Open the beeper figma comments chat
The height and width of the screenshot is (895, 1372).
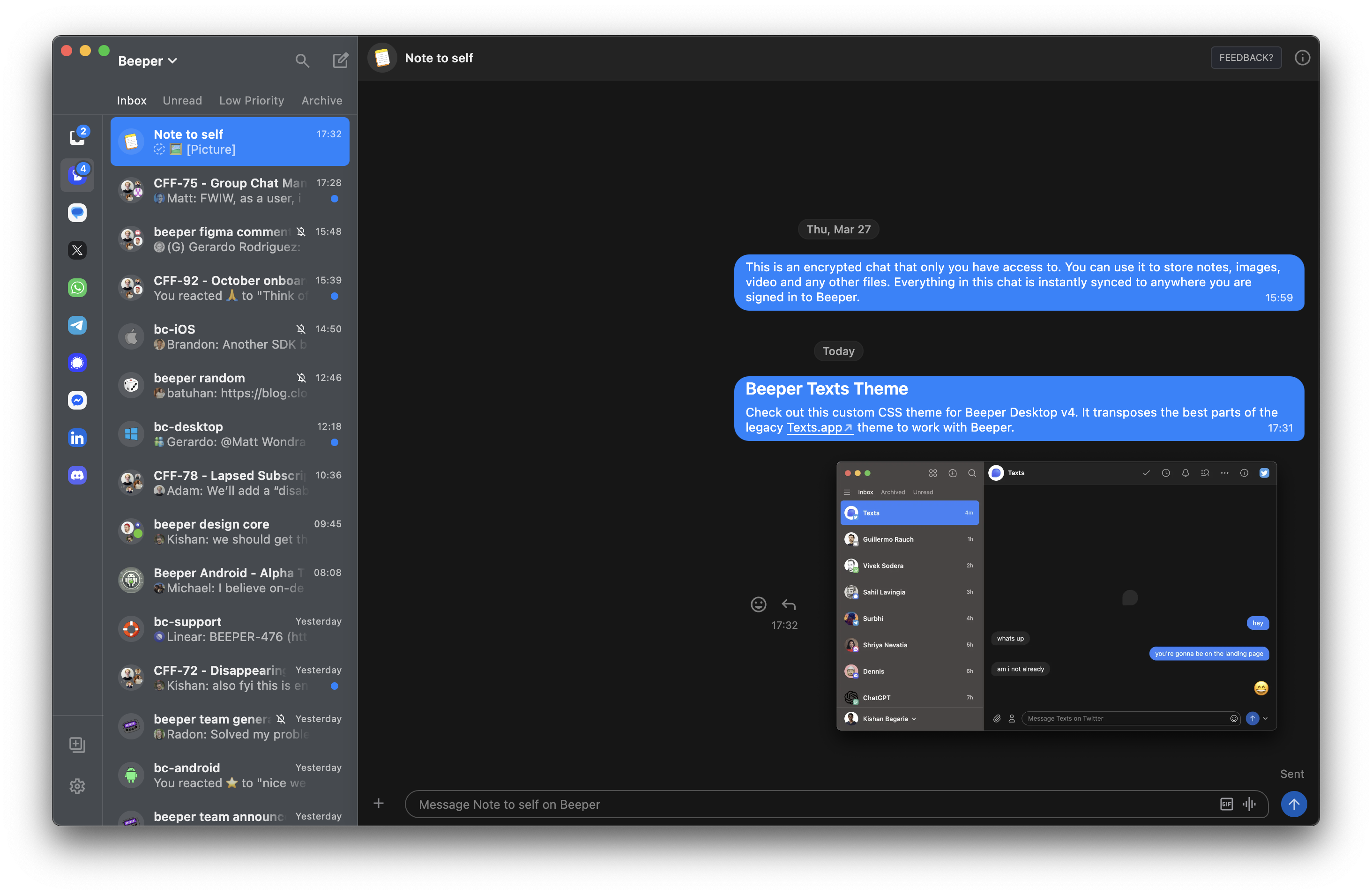pyautogui.click(x=230, y=239)
